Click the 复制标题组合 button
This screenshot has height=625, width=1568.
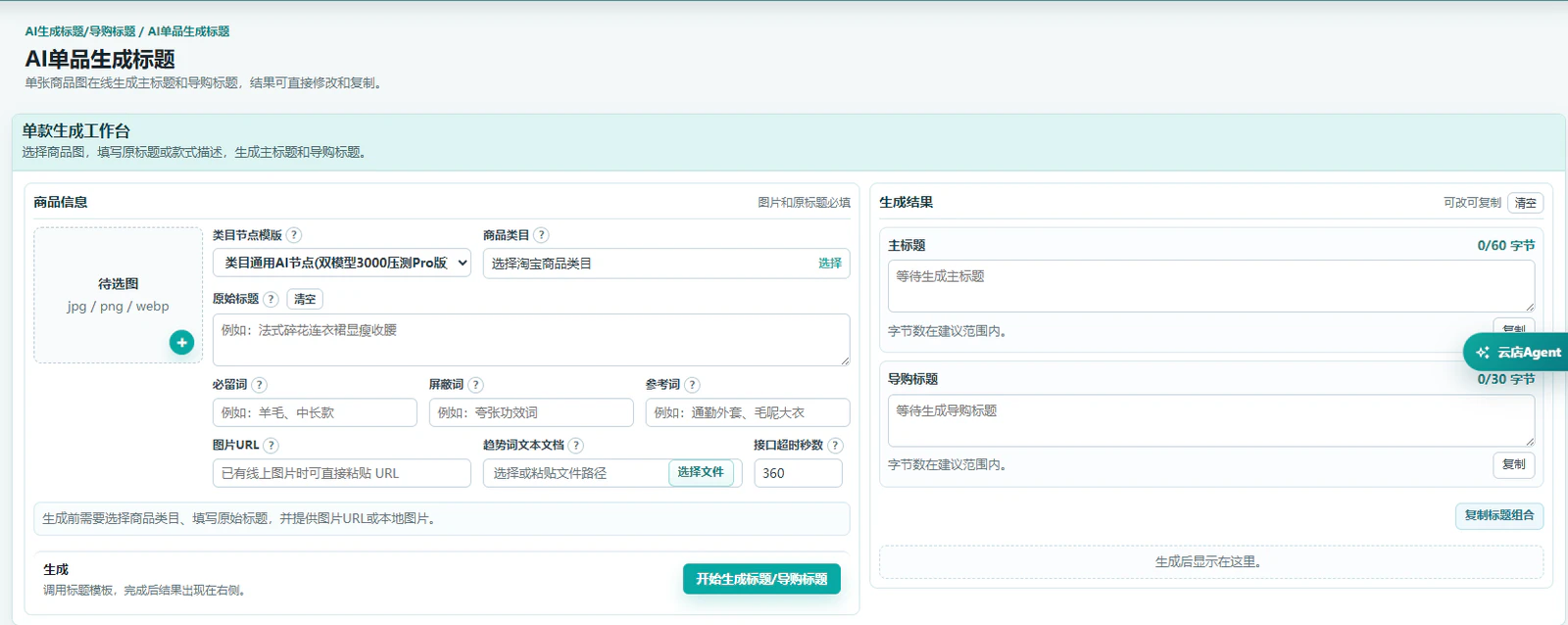(1499, 515)
